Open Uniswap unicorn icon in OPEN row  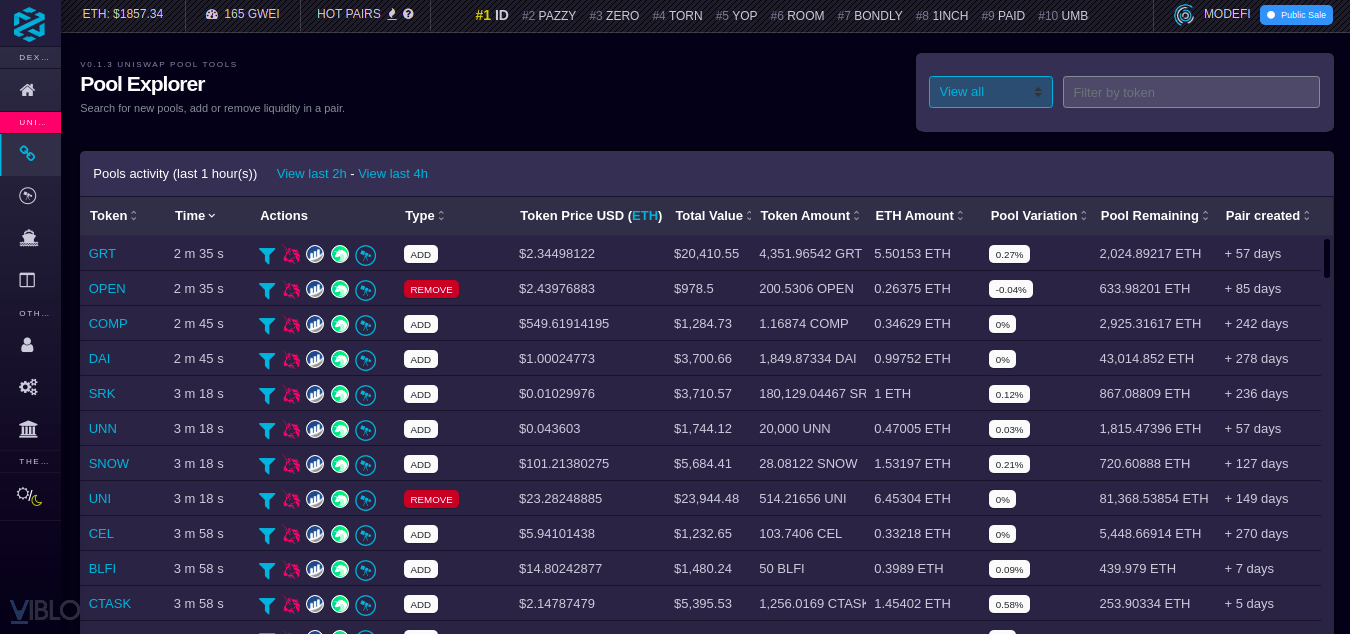[x=291, y=290]
